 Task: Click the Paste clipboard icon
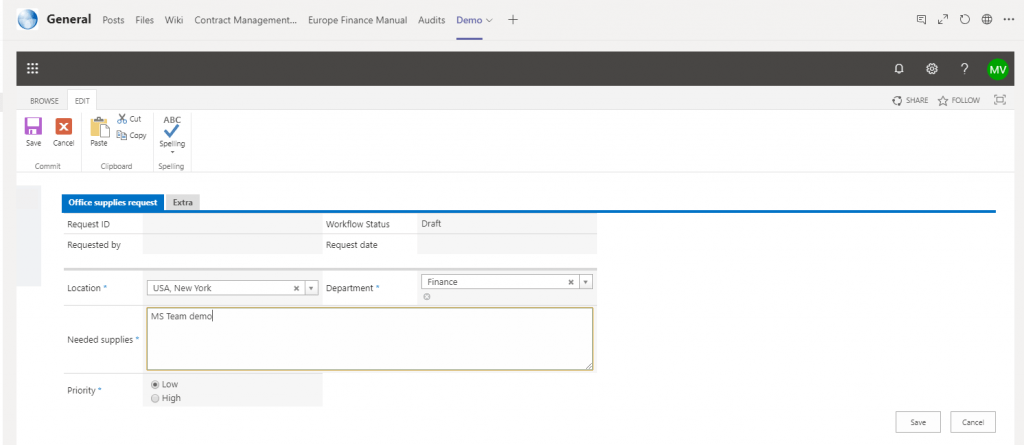point(99,127)
